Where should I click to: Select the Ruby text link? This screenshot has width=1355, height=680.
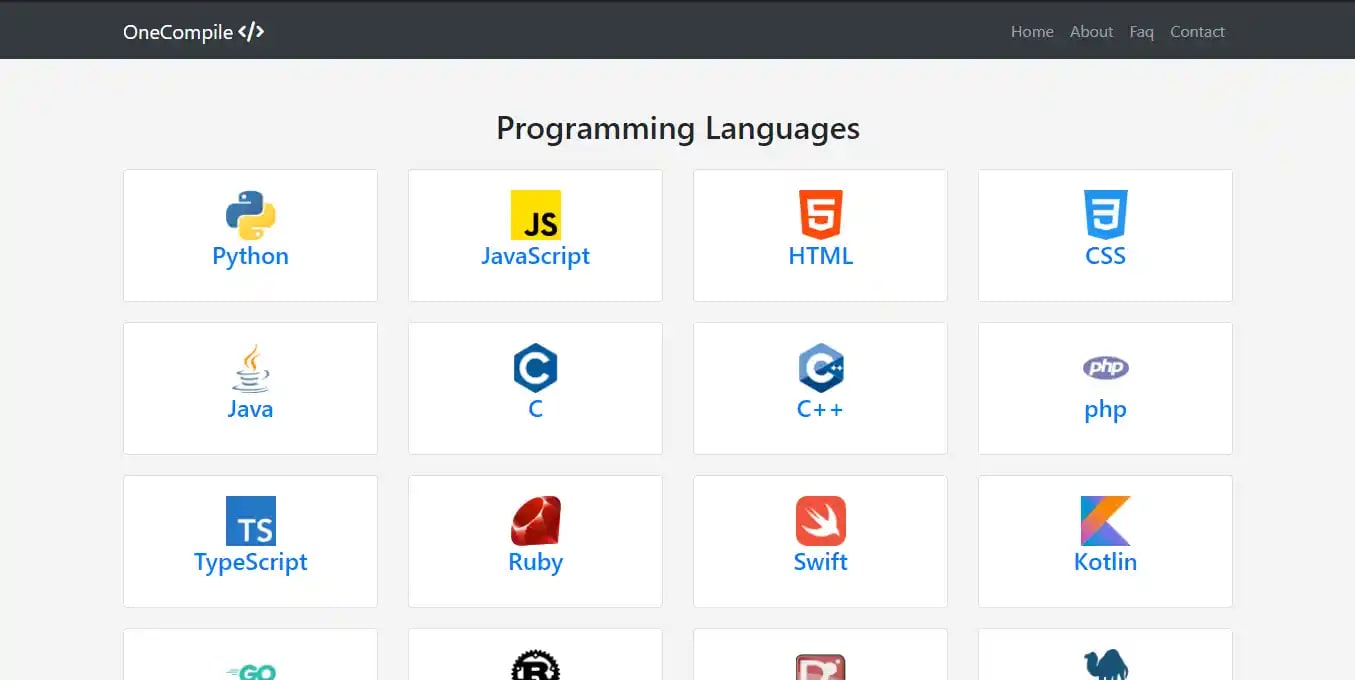pyautogui.click(x=535, y=562)
